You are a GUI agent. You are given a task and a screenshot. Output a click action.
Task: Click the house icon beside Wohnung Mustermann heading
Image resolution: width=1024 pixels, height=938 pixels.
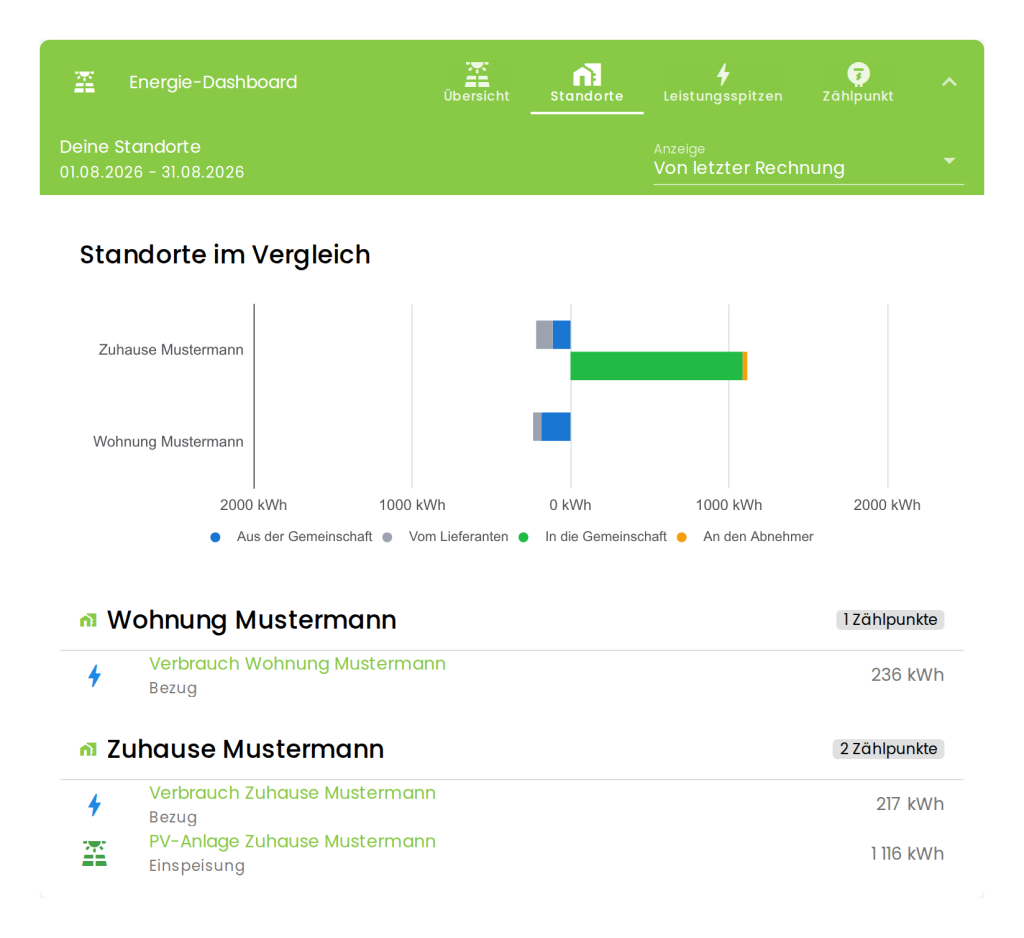88,621
